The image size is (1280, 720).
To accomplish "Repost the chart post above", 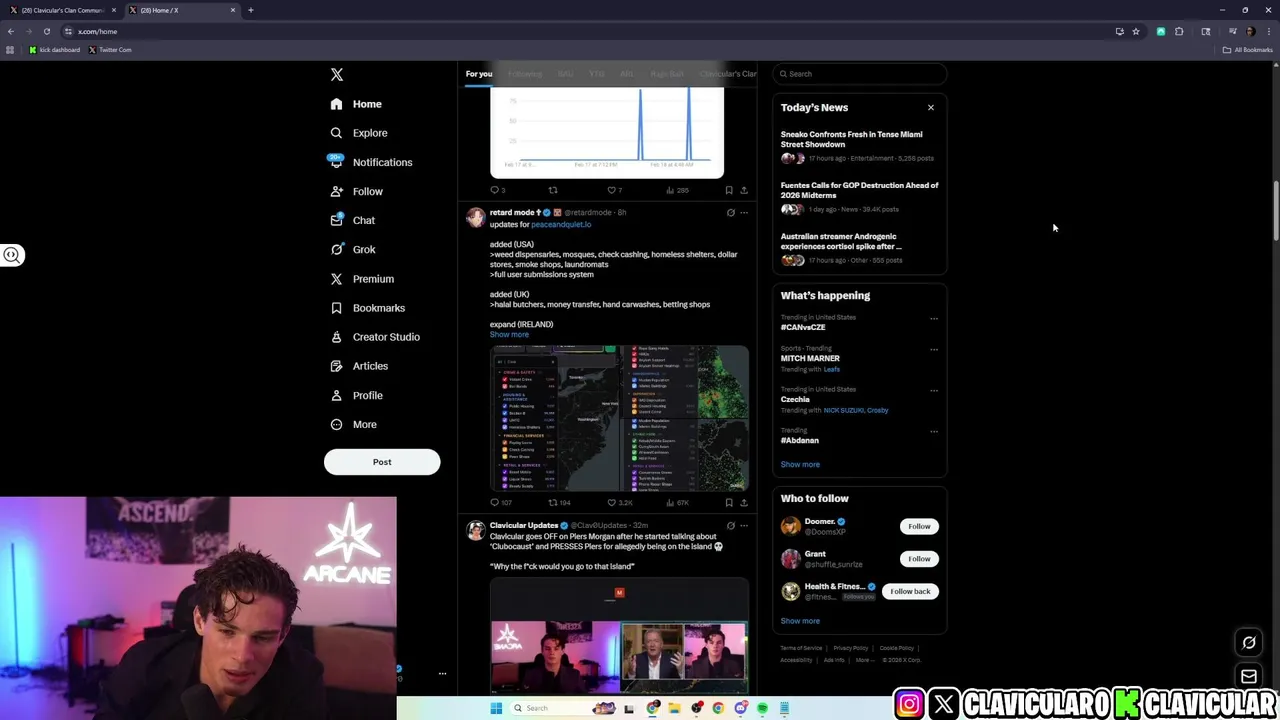I will [553, 190].
